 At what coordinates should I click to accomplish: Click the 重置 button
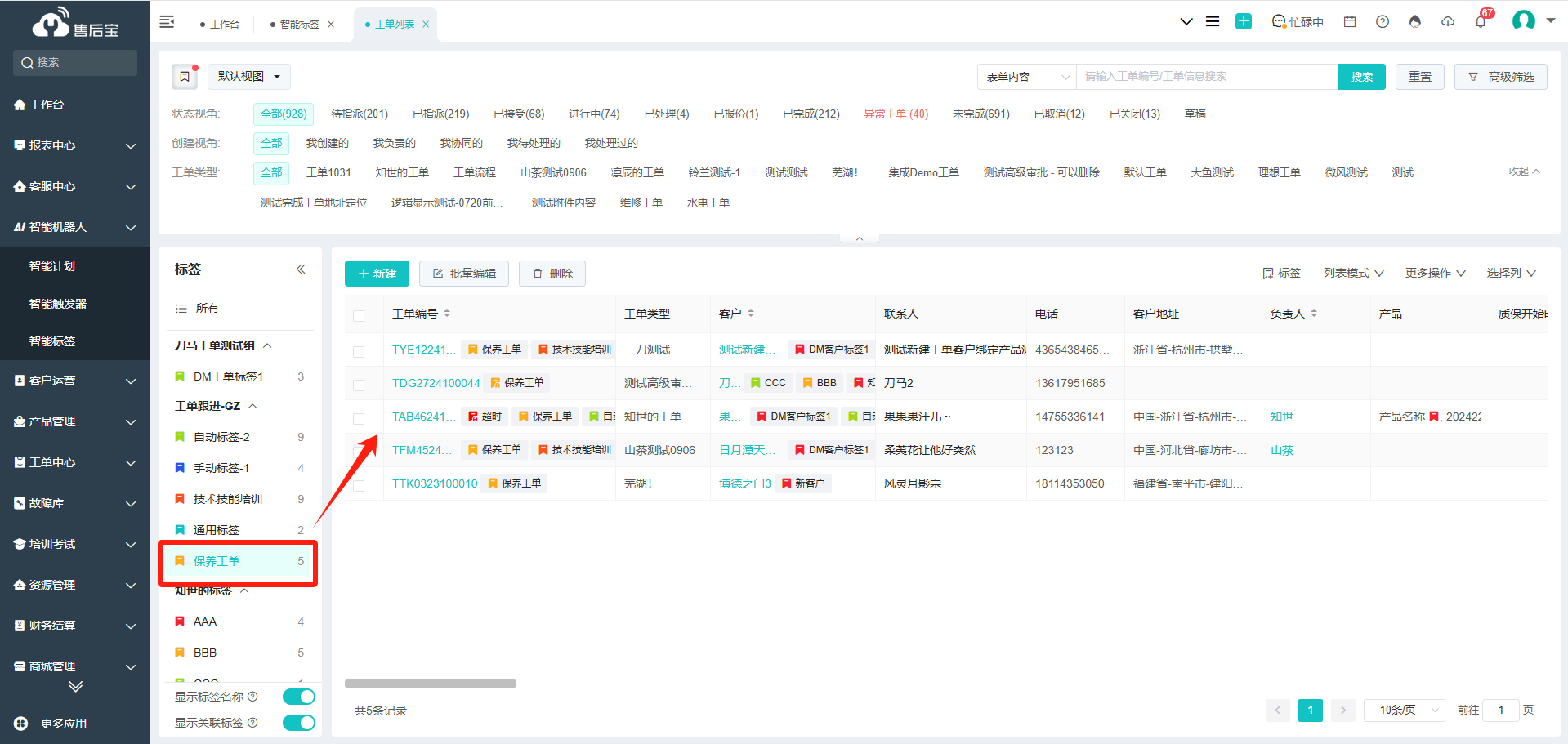click(x=1420, y=77)
